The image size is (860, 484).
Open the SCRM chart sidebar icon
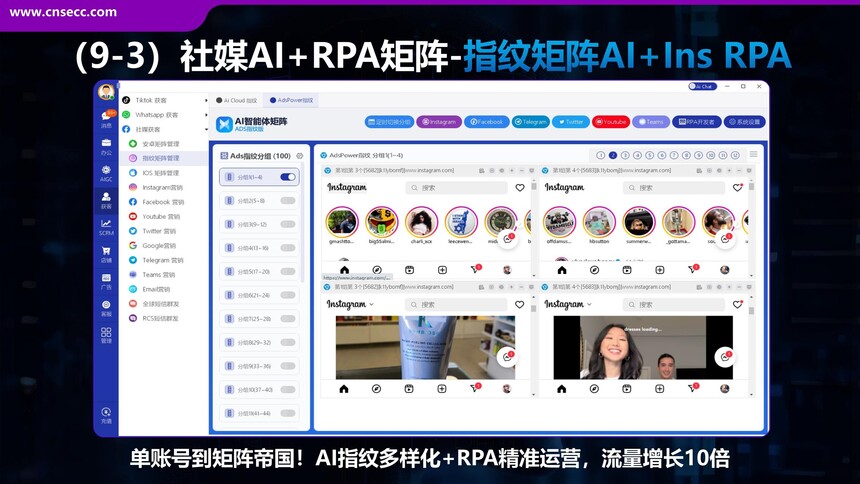coord(106,227)
